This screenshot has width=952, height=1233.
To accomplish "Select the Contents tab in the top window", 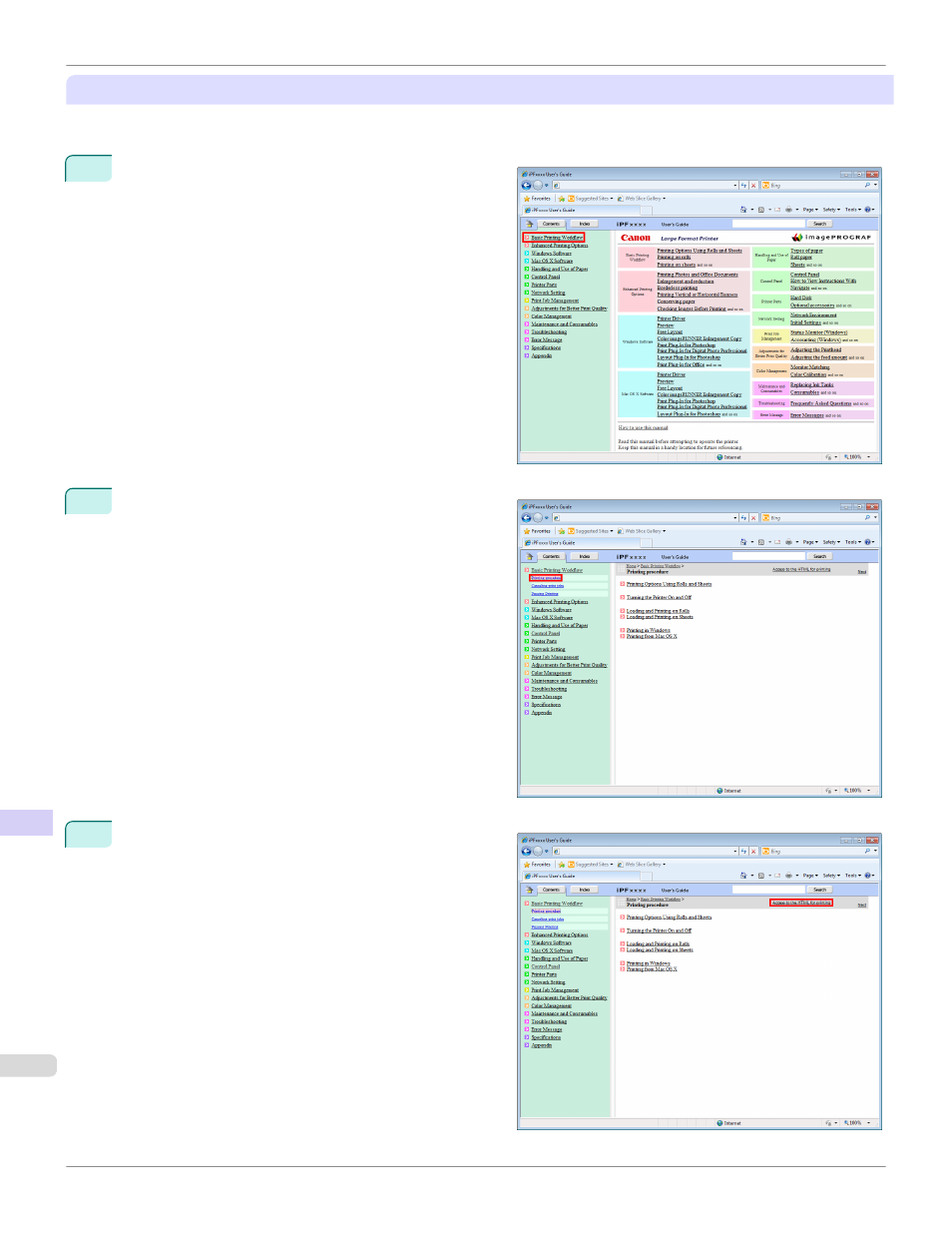I will tap(551, 224).
